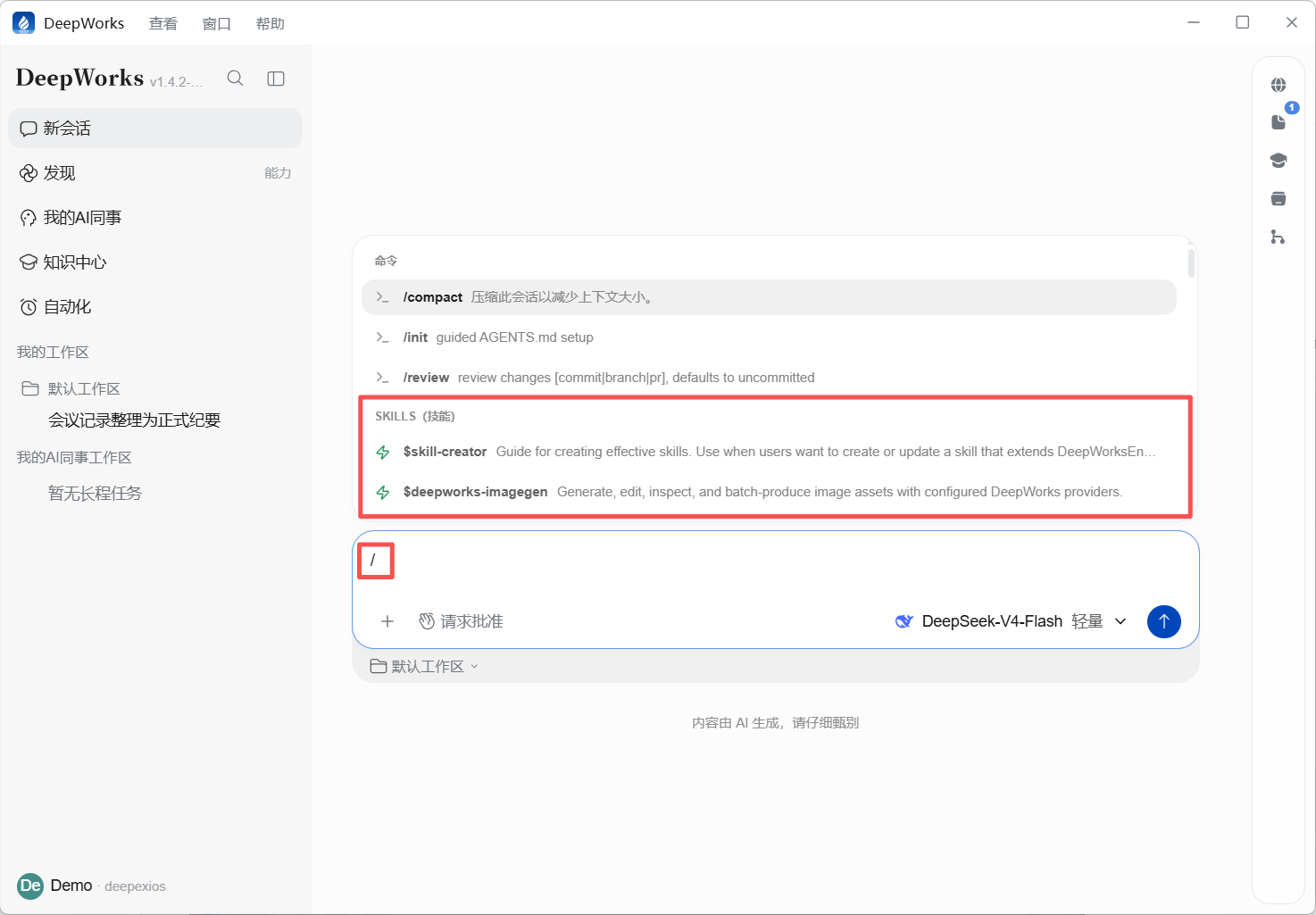Open 自动化 page
Viewport: 1316px width, 915px height.
pyautogui.click(x=155, y=307)
